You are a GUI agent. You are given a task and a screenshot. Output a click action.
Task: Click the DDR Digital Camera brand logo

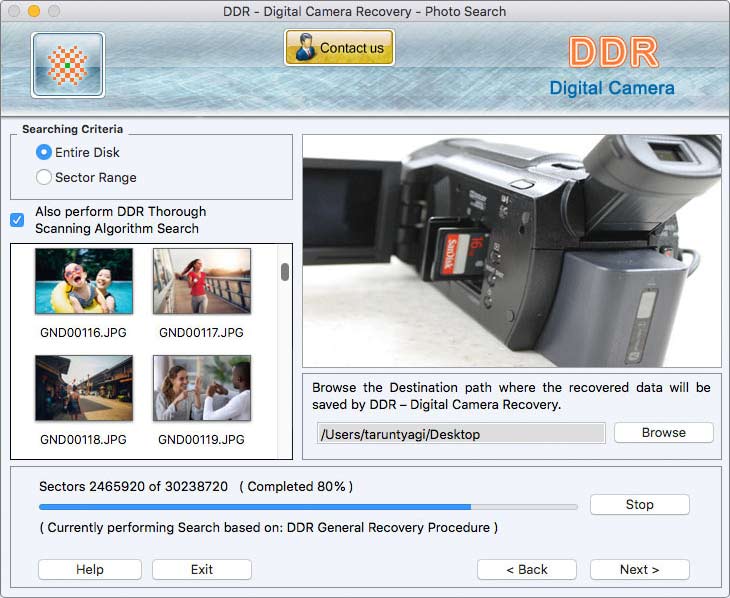pyautogui.click(x=613, y=67)
